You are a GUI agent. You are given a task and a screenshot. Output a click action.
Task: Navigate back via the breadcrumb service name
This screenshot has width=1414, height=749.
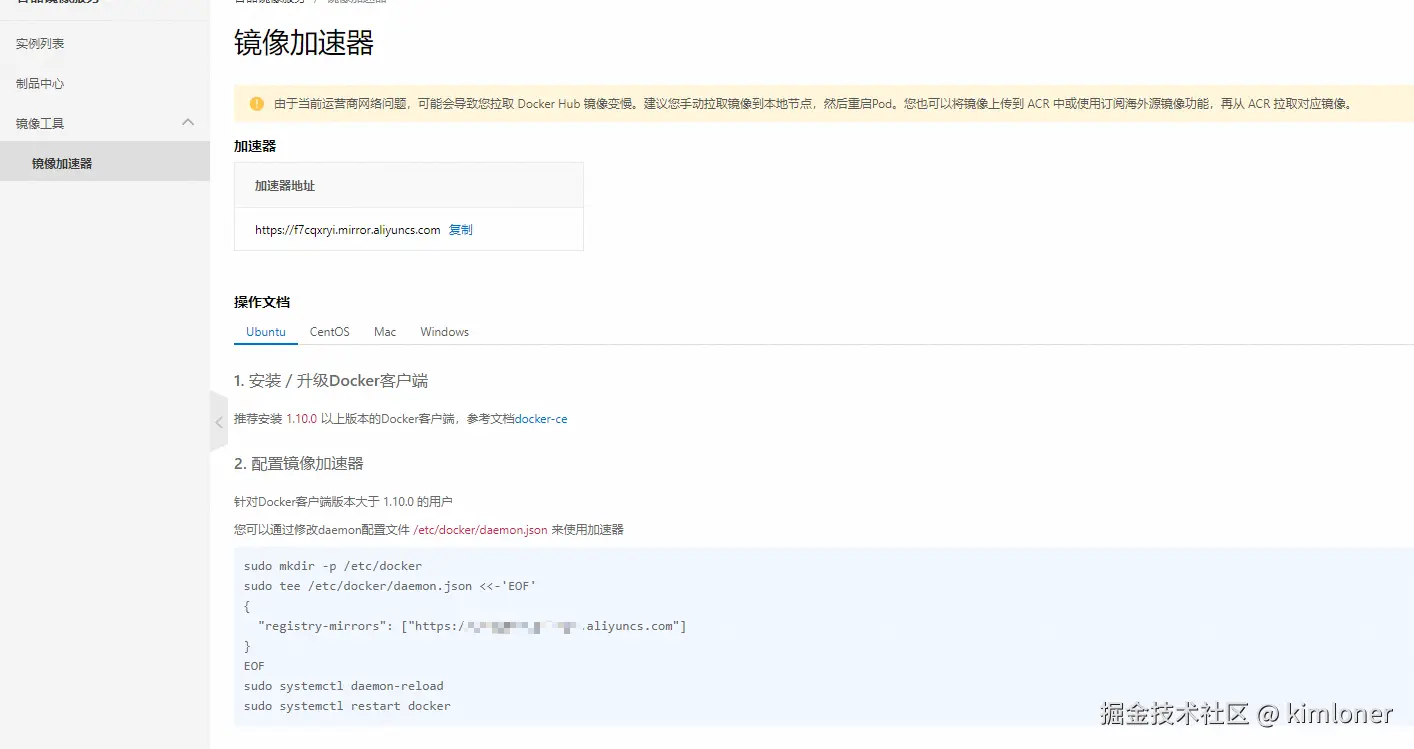[x=270, y=2]
